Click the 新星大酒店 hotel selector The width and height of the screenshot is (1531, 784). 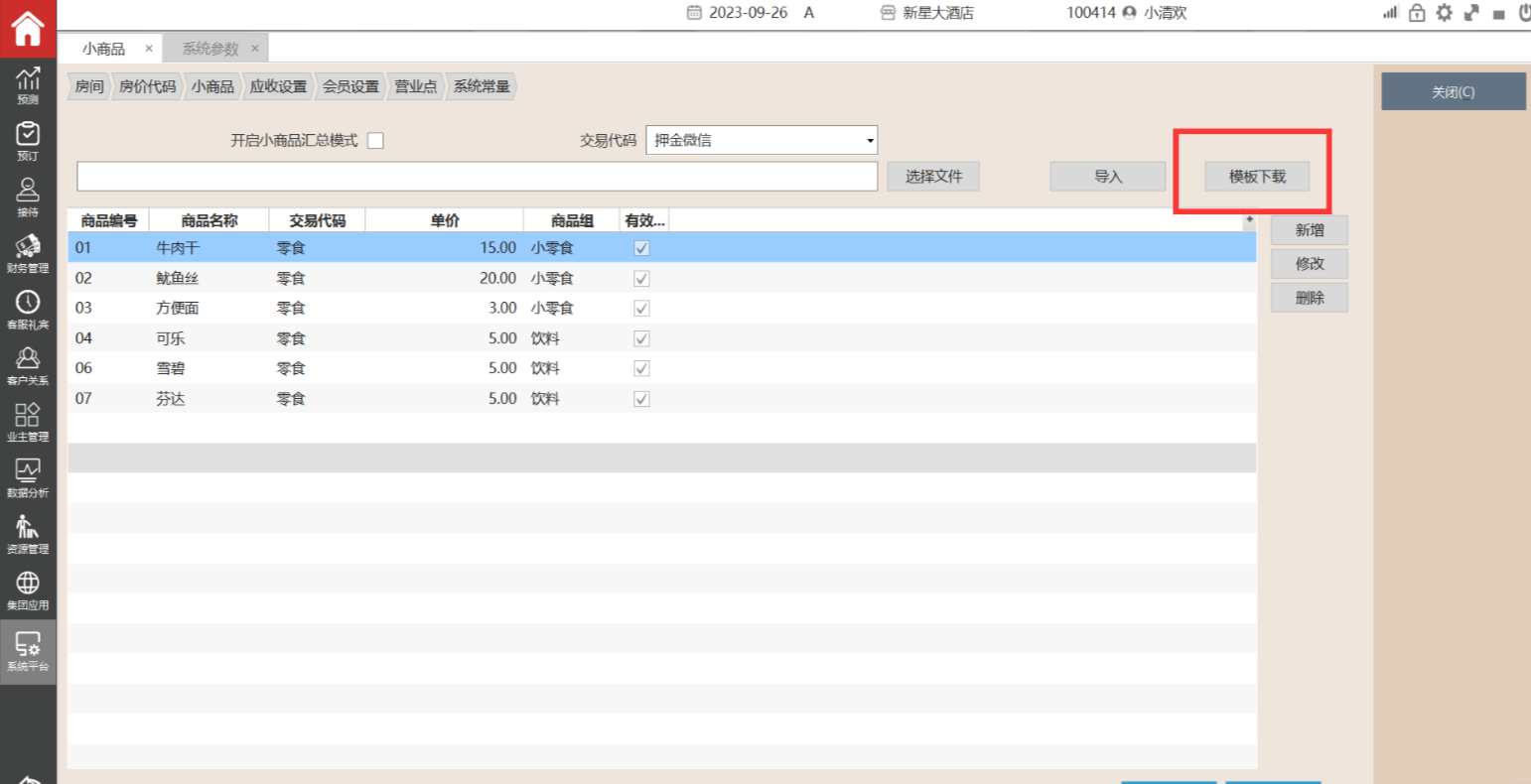click(x=926, y=13)
